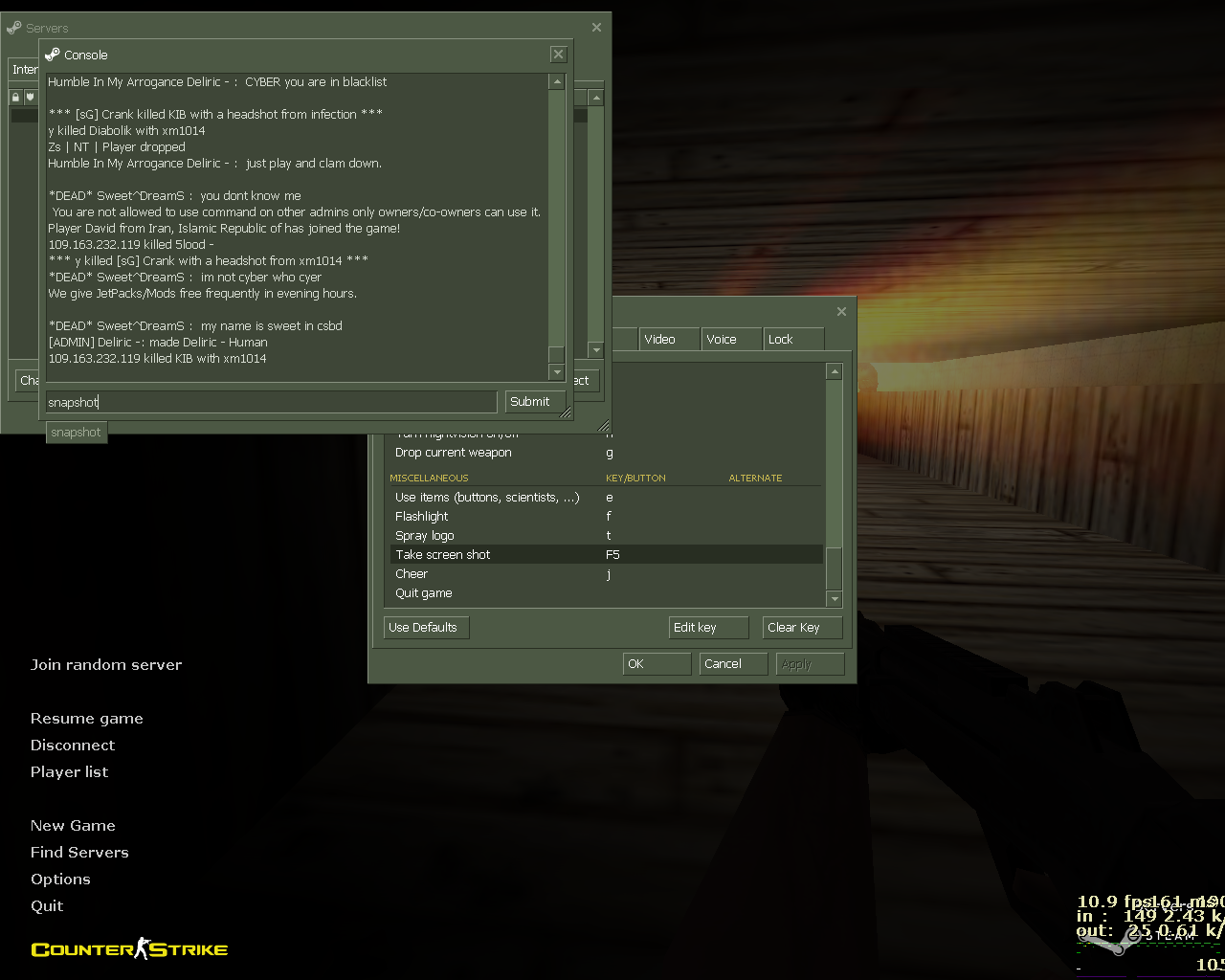1225x980 pixels.
Task: Open 'Options' from main menu
Action: pos(60,879)
